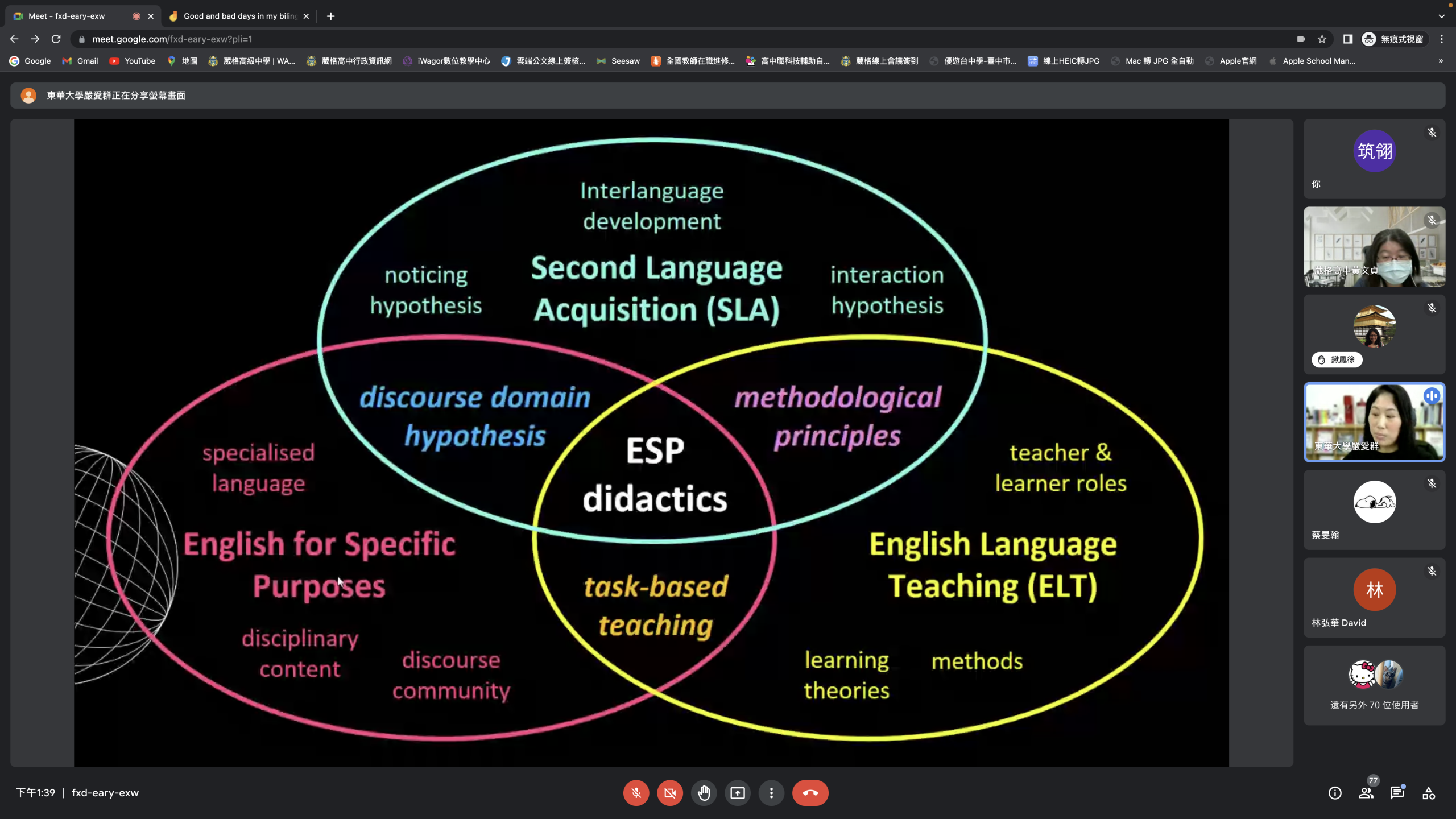Image resolution: width=1456 pixels, height=819 pixels.
Task: Open the YouTube bookmark
Action: (133, 61)
